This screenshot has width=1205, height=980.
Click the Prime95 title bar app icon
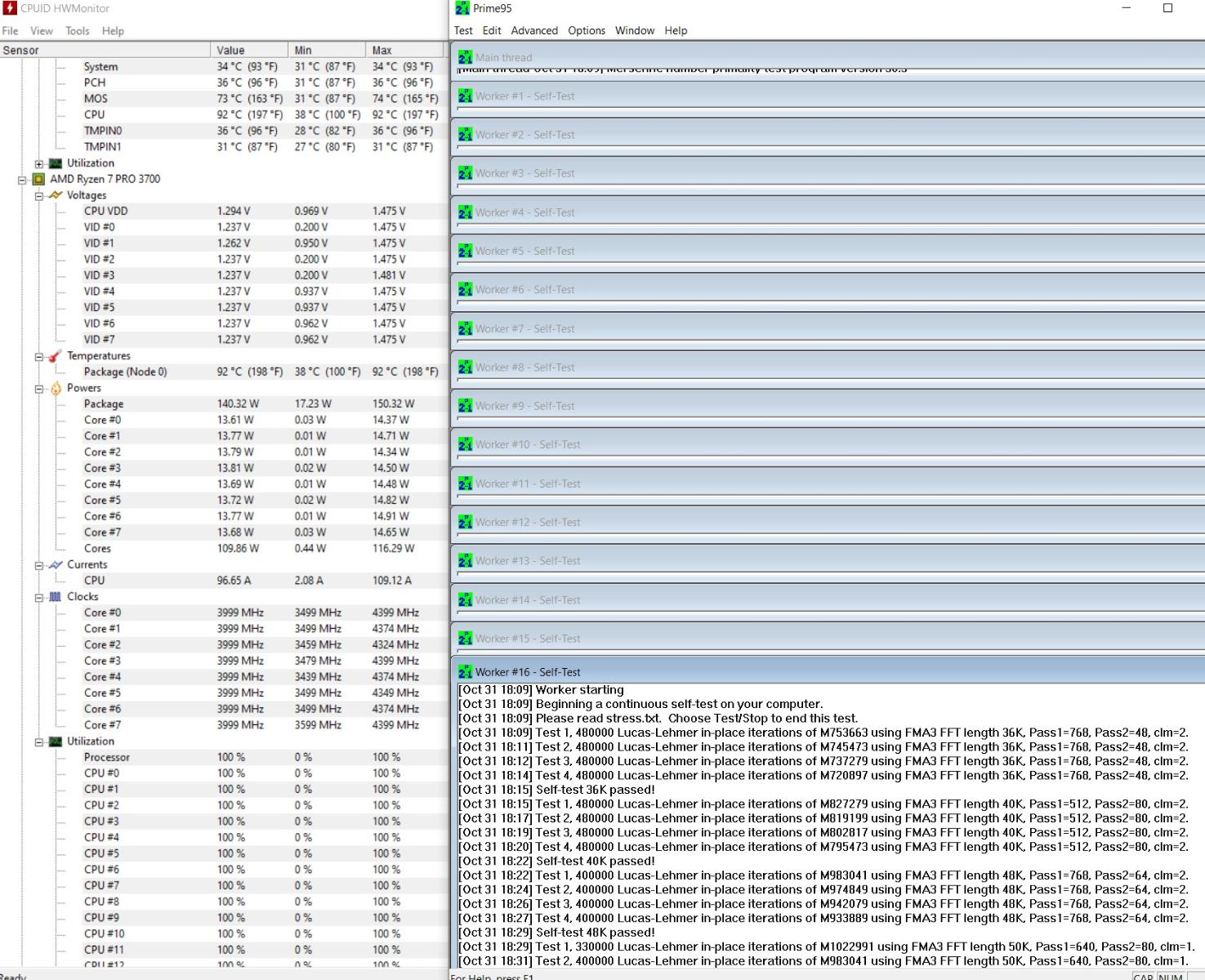pos(462,8)
